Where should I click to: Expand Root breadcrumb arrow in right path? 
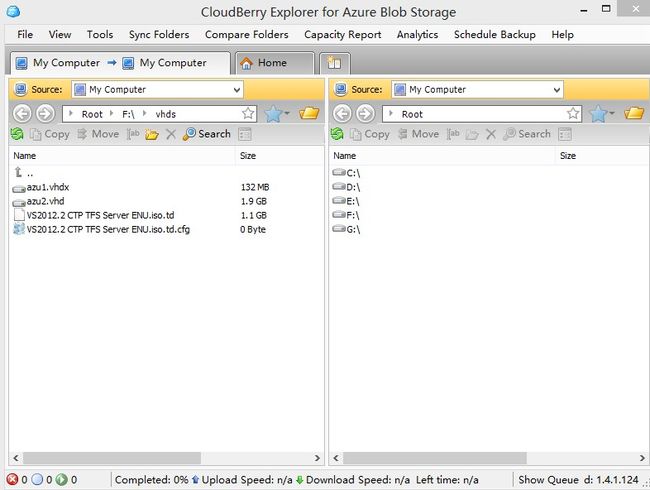click(391, 113)
